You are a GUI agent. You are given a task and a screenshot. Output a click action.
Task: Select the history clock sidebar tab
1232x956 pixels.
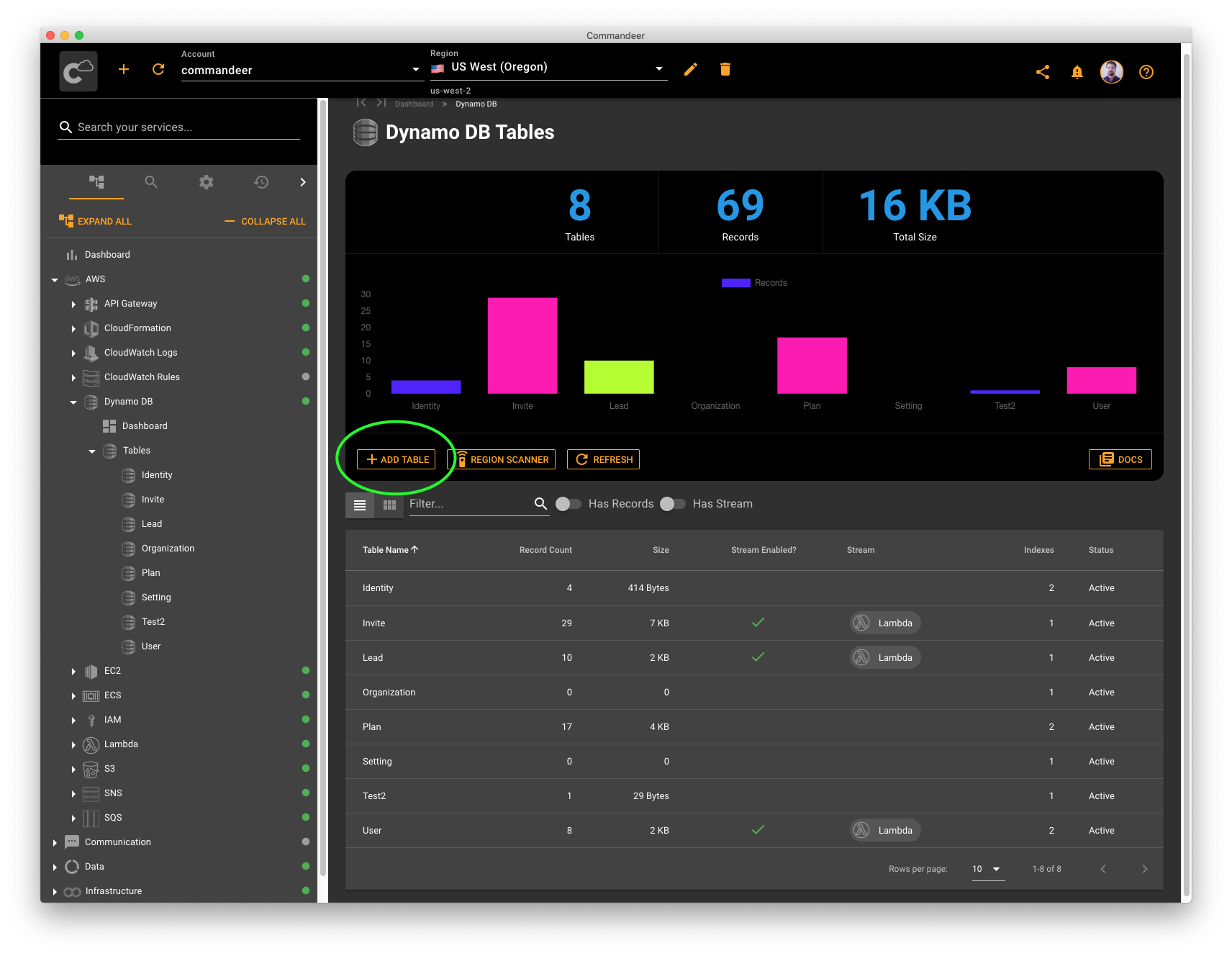[x=261, y=182]
